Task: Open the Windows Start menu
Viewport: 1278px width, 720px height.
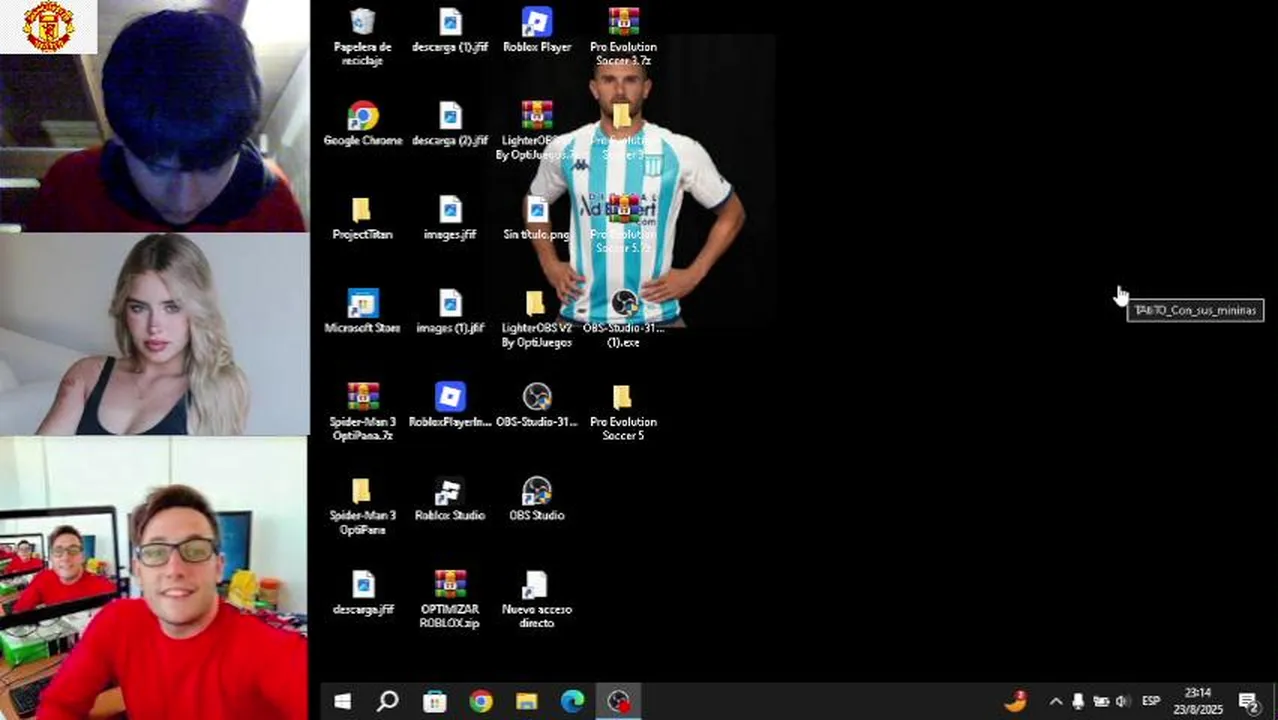Action: point(342,702)
